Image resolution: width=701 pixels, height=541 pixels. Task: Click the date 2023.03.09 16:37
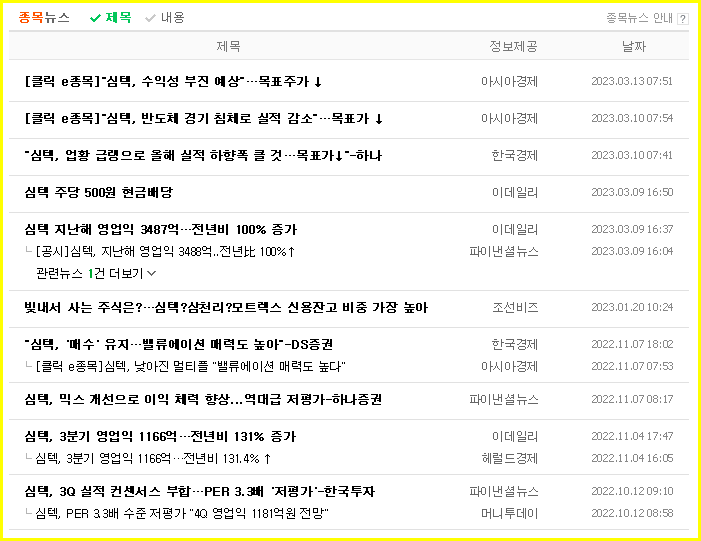point(632,230)
